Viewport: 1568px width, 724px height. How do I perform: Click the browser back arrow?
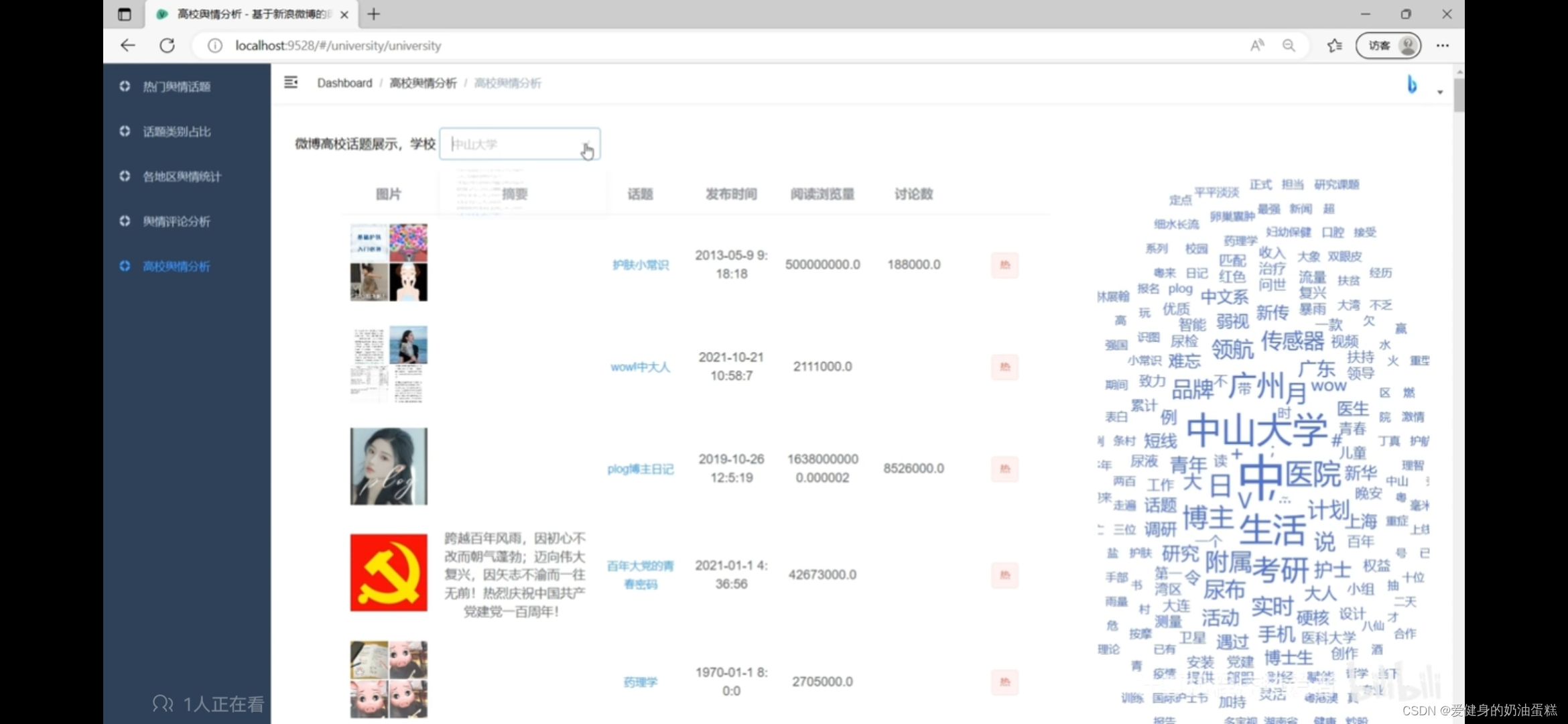(x=128, y=46)
